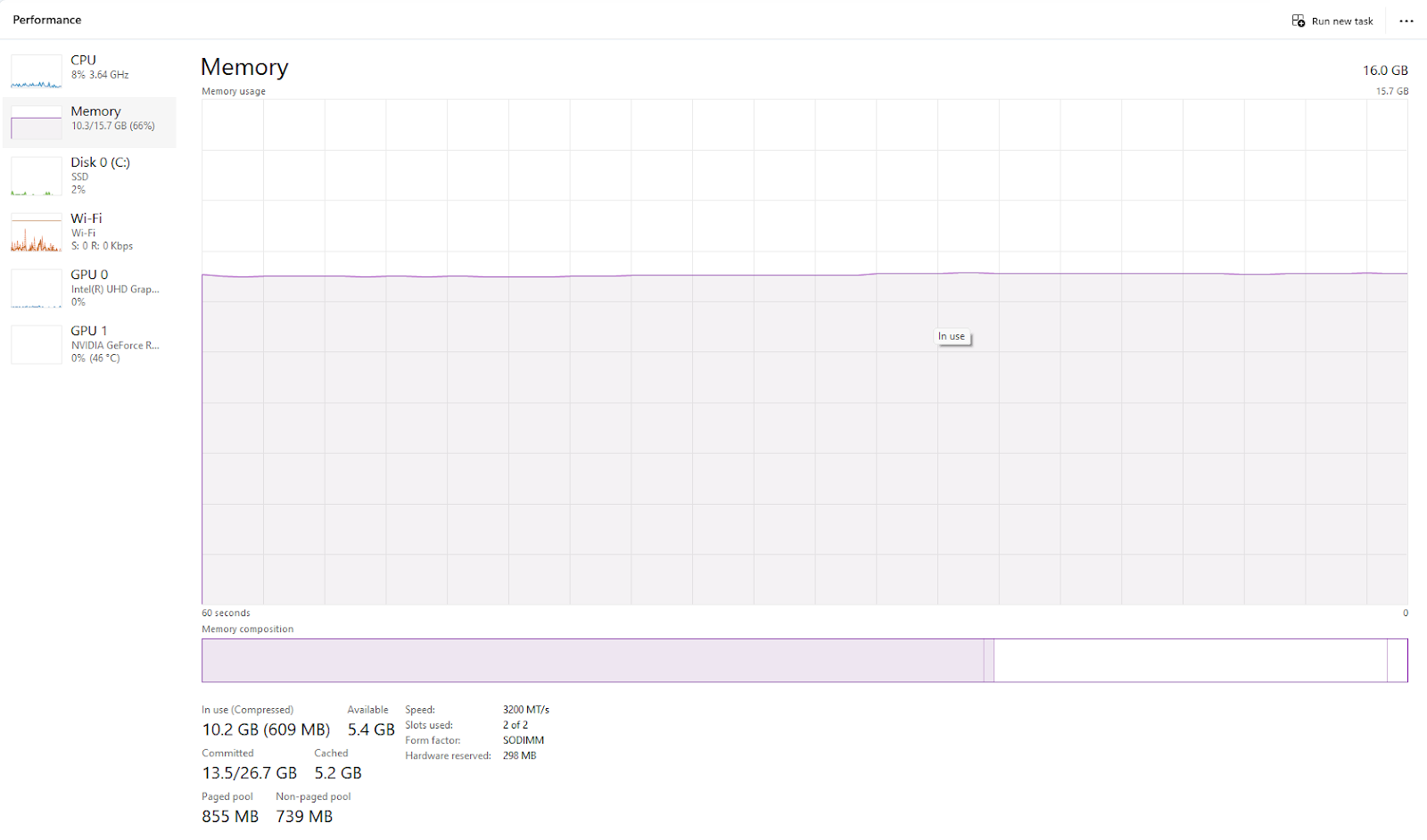Click the In use 10.2 GB value

point(266,729)
